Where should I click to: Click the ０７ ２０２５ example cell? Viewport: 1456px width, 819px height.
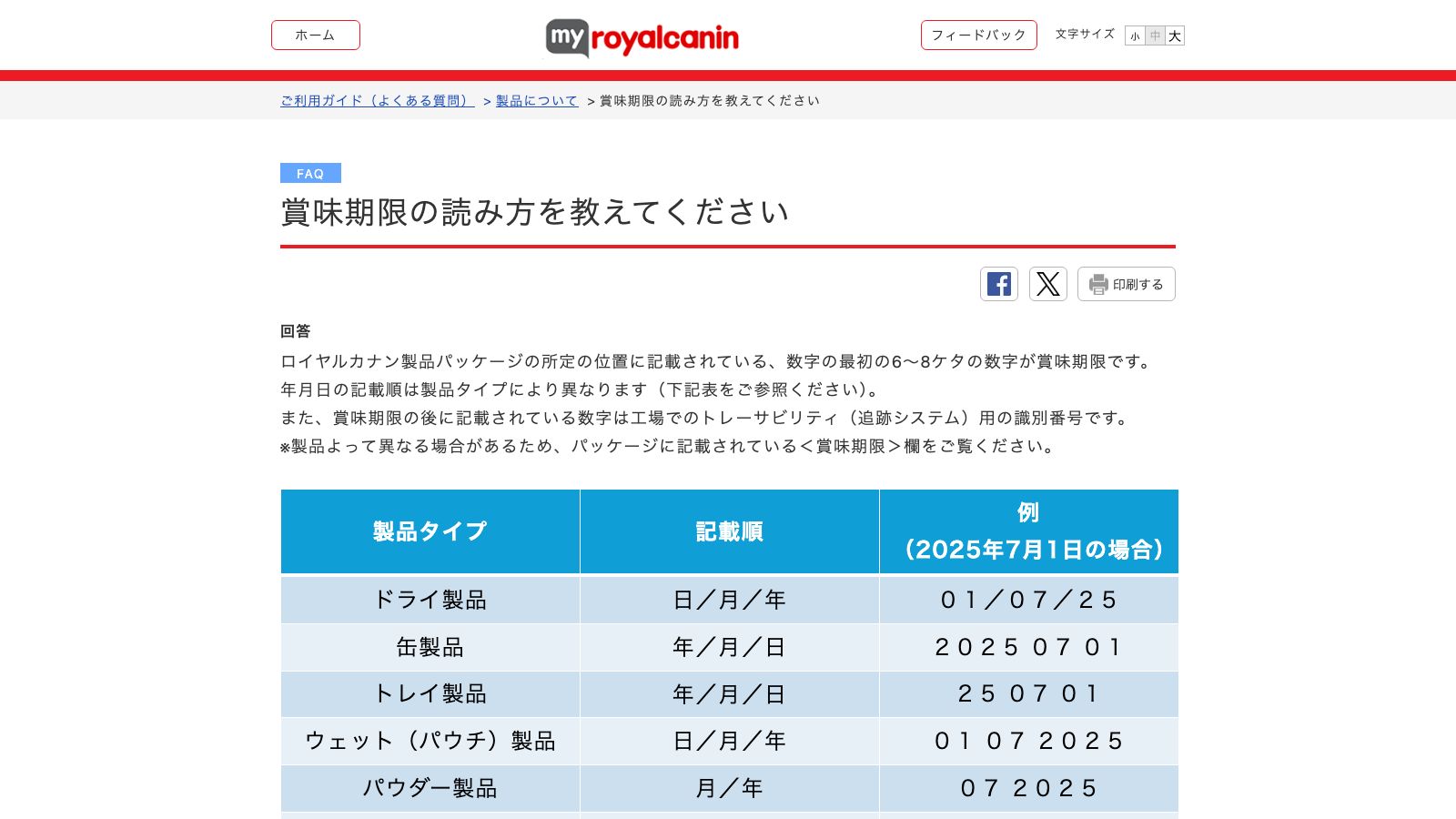[1029, 789]
